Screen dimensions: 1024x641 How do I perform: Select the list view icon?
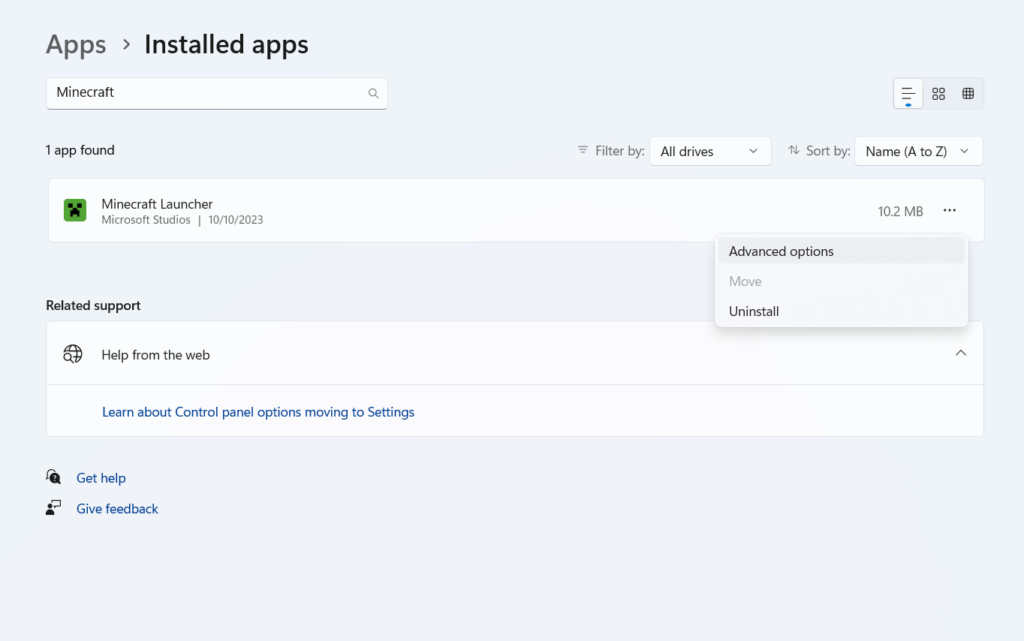[907, 93]
